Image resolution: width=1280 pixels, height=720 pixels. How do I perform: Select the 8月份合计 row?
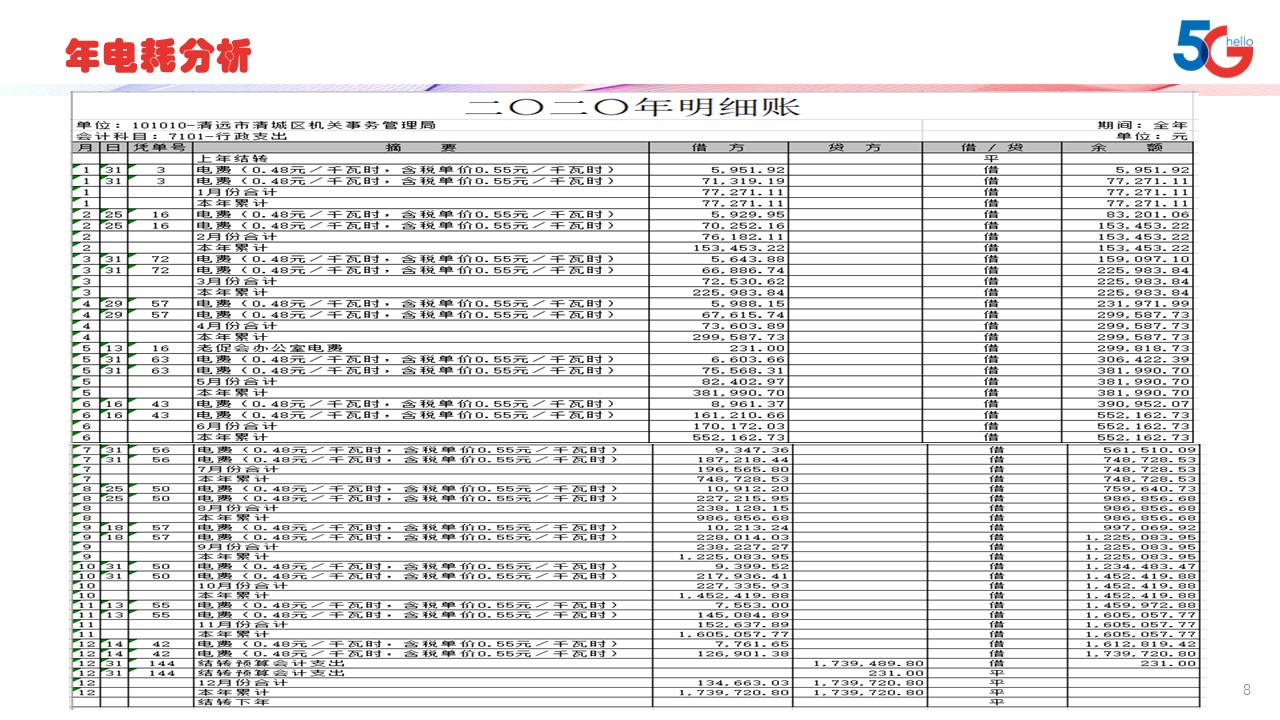tap(637, 508)
